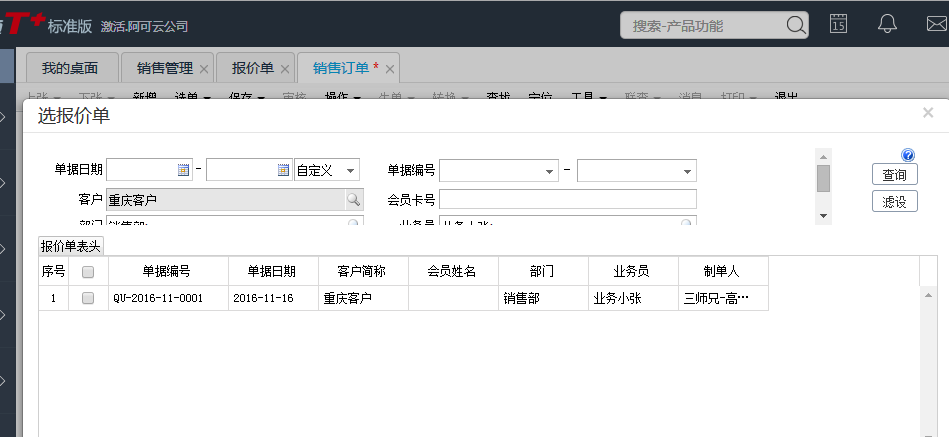This screenshot has height=437, width=949.
Task: Expand the first 单据编号 dropdown
Action: (x=549, y=171)
